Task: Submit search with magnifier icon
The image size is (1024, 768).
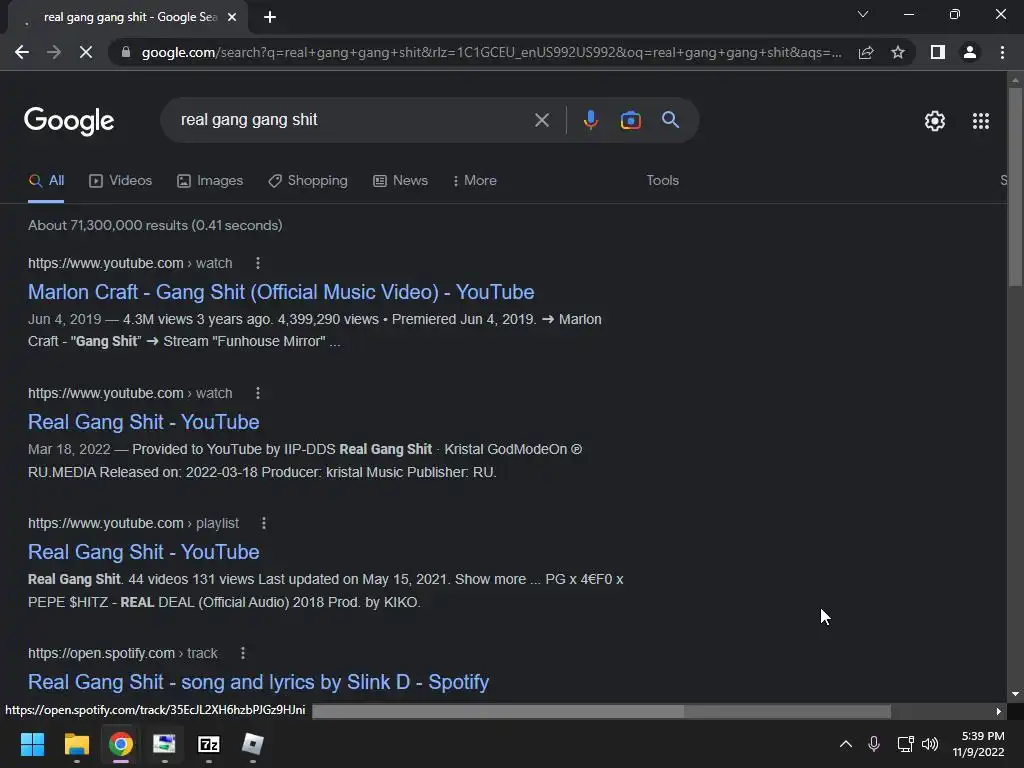Action: coord(671,120)
